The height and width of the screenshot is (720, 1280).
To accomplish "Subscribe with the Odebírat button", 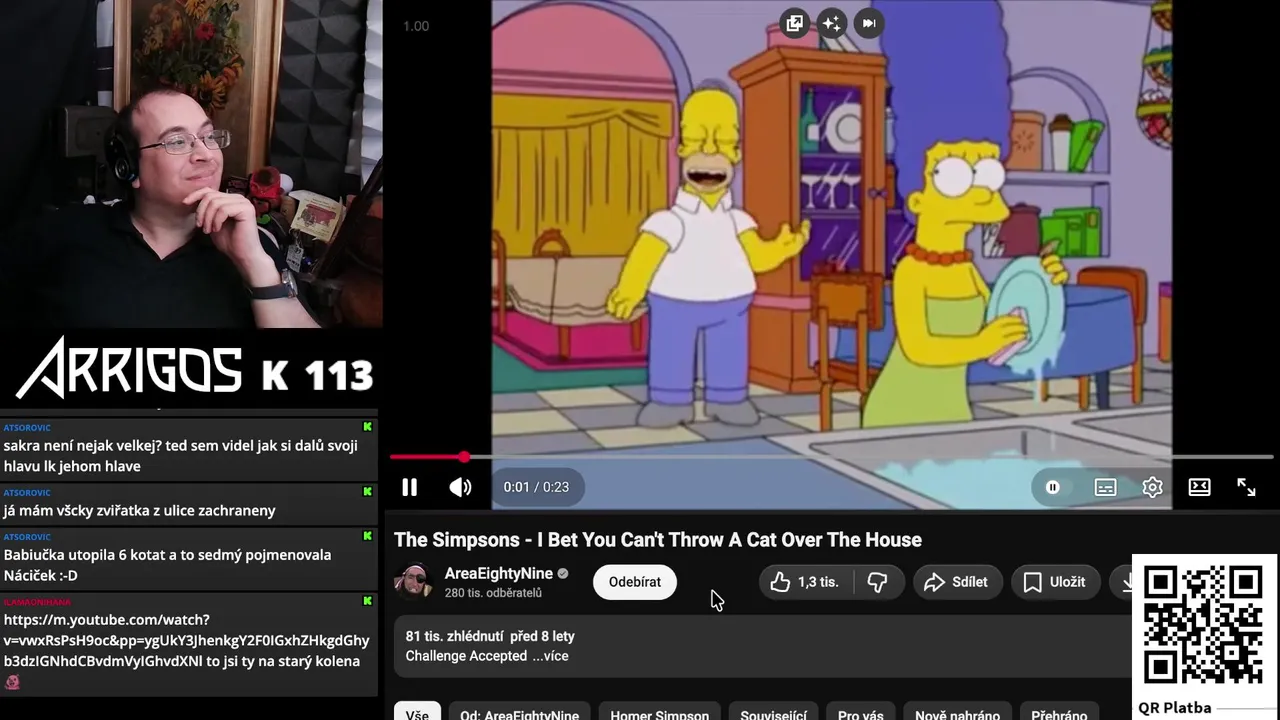I will tap(635, 582).
